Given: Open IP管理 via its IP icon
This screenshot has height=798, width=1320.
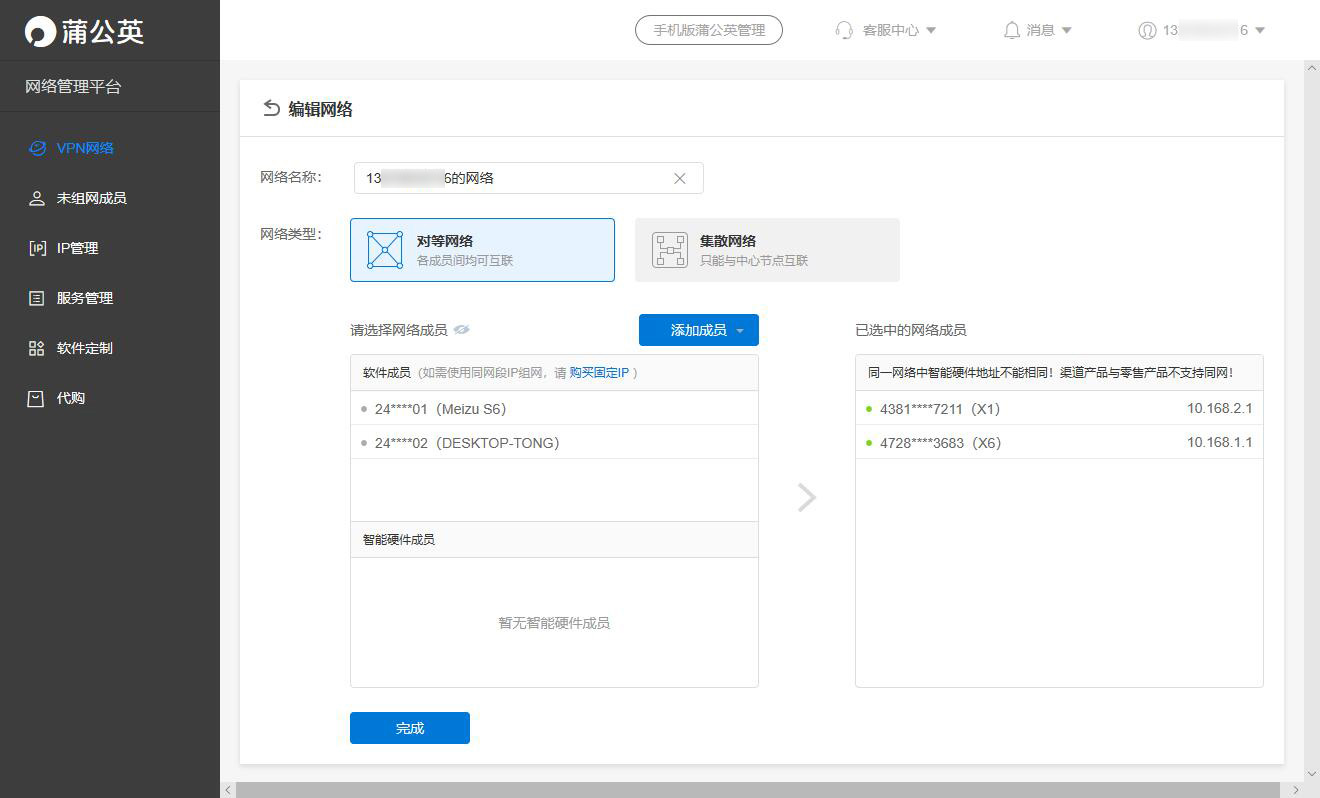Looking at the screenshot, I should 36,247.
